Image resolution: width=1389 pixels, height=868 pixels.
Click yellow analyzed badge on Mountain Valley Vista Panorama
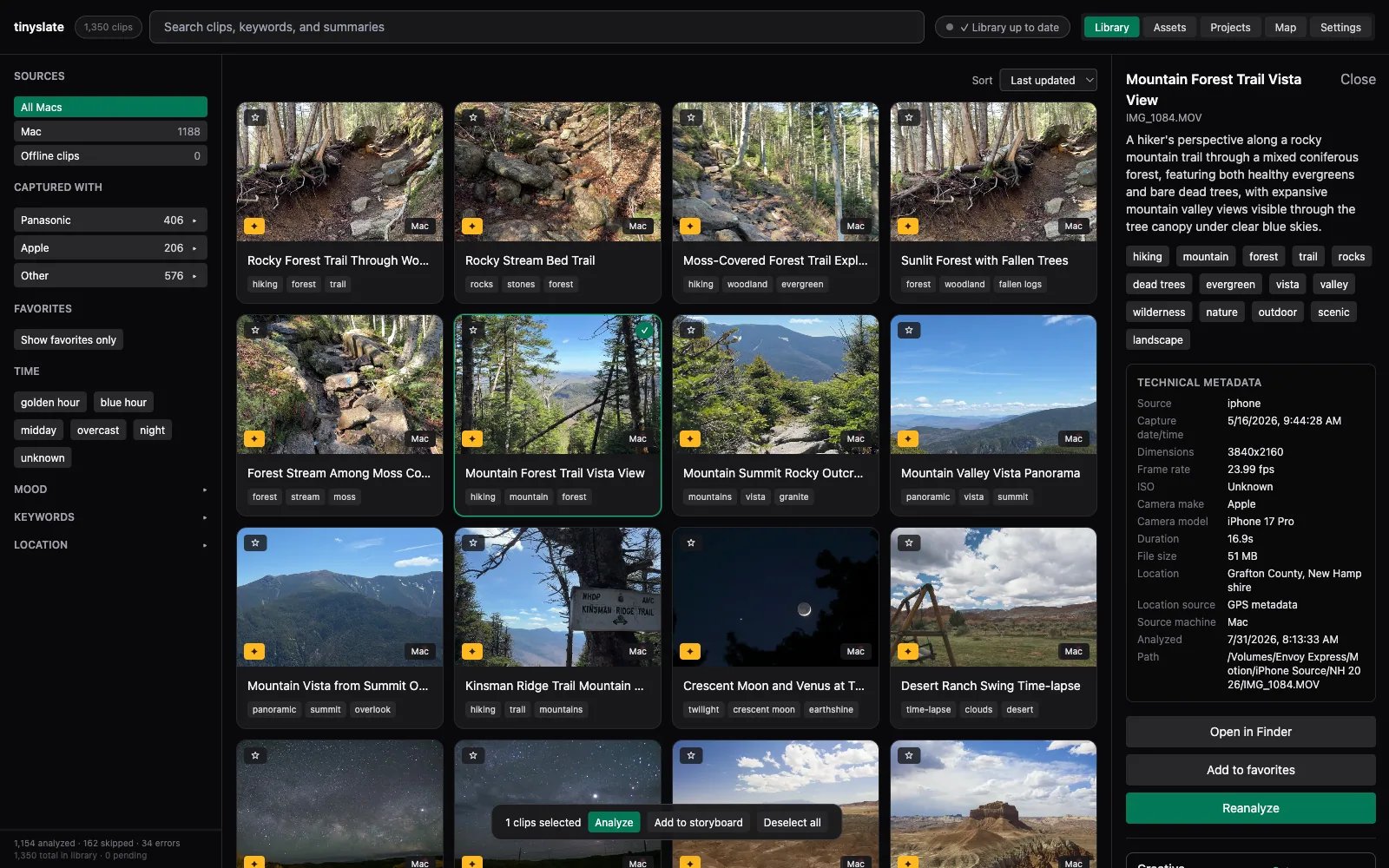click(x=908, y=438)
